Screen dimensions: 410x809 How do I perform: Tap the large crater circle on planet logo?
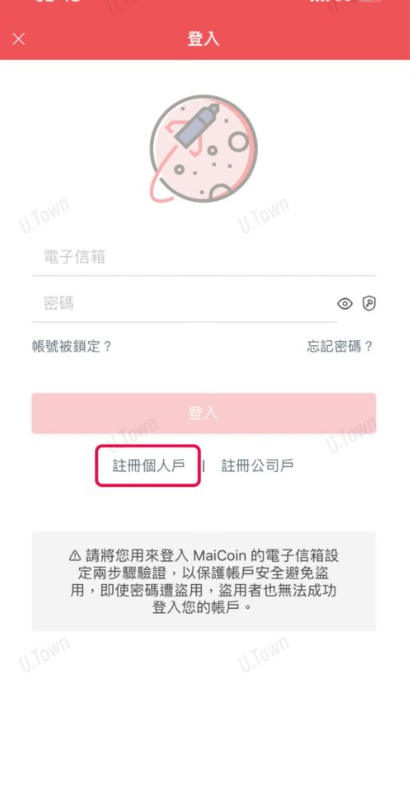click(238, 141)
